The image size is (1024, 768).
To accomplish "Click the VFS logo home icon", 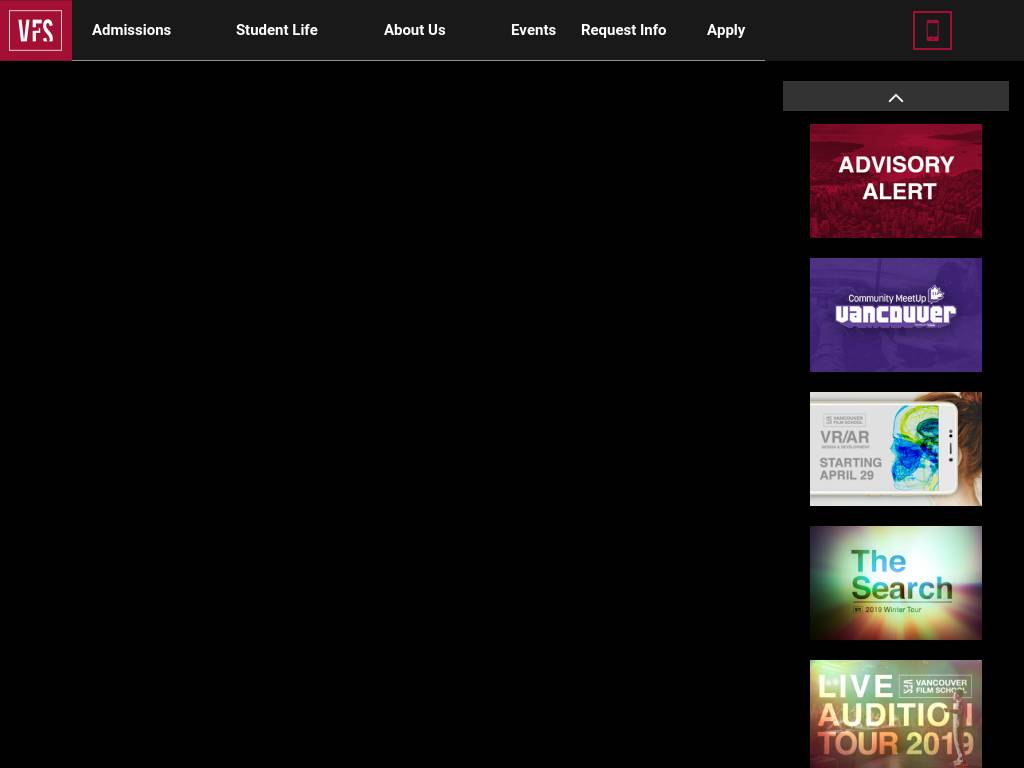I will pyautogui.click(x=36, y=30).
